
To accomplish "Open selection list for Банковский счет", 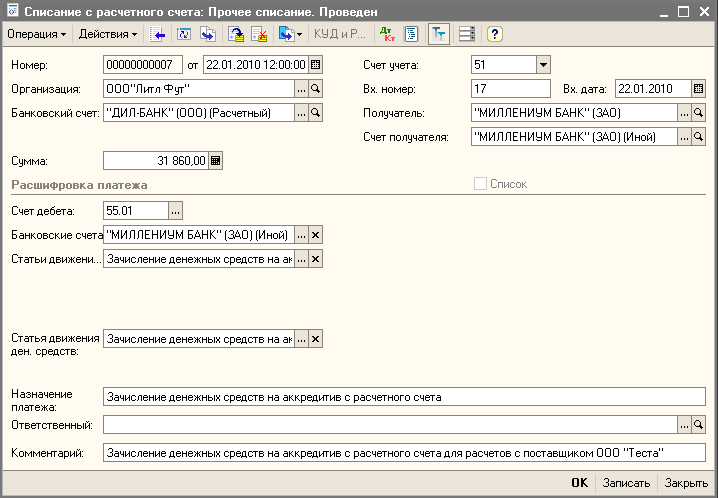I will tap(301, 113).
